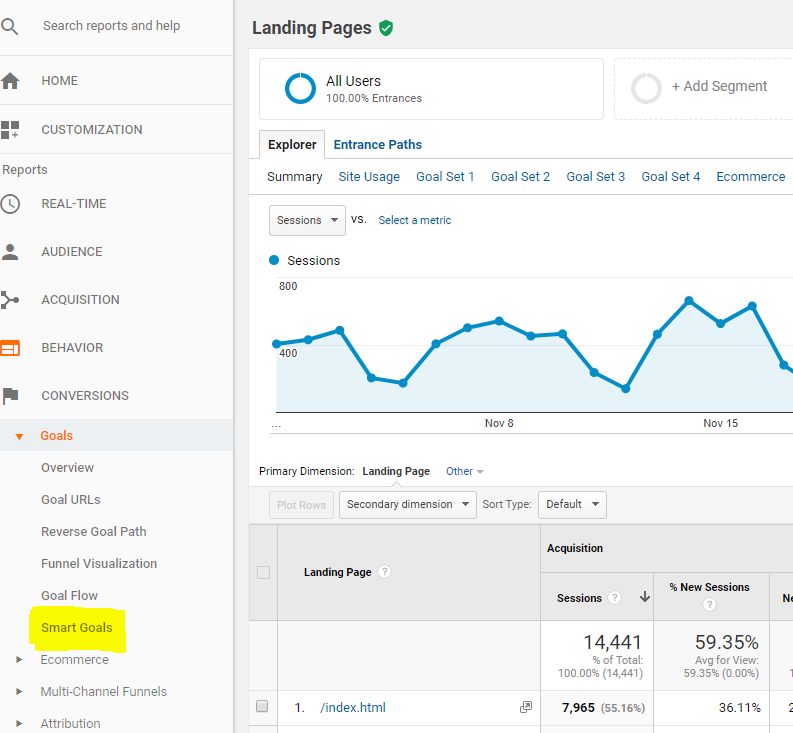This screenshot has width=793, height=733.
Task: Open the Sessions metric dropdown
Action: (307, 221)
